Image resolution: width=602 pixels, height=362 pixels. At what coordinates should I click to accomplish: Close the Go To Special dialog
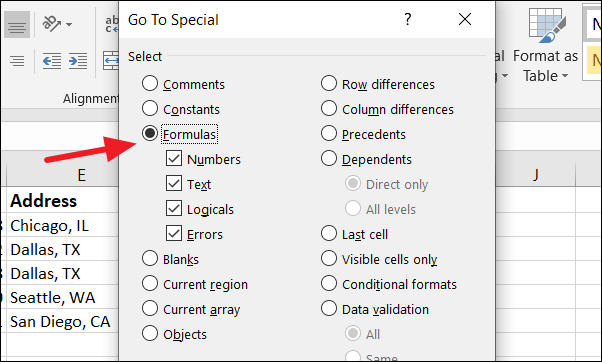coord(465,19)
